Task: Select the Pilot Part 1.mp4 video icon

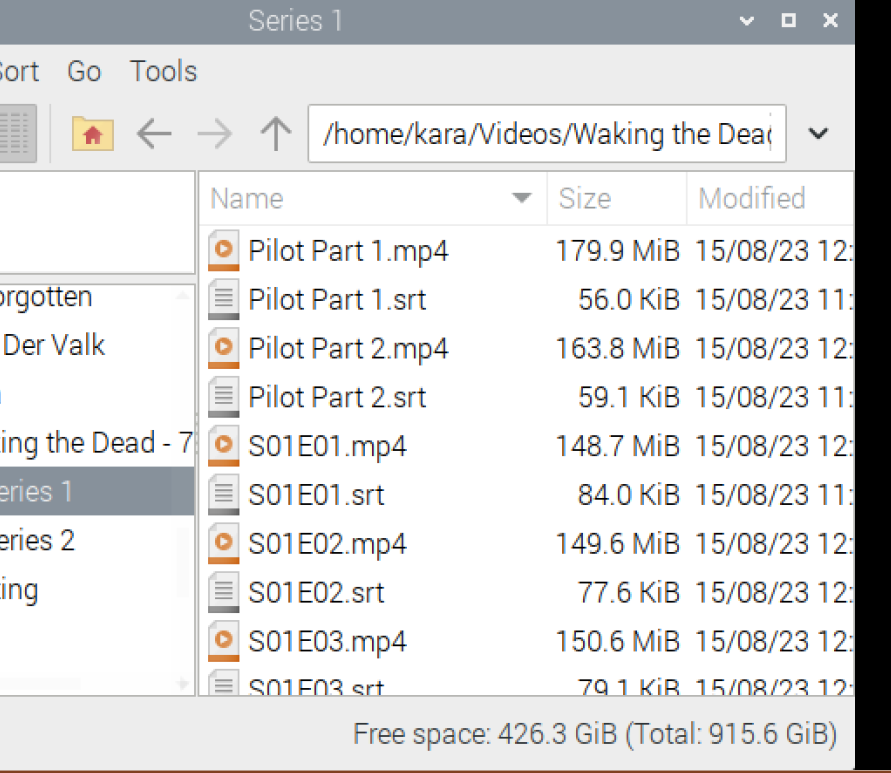Action: 224,250
